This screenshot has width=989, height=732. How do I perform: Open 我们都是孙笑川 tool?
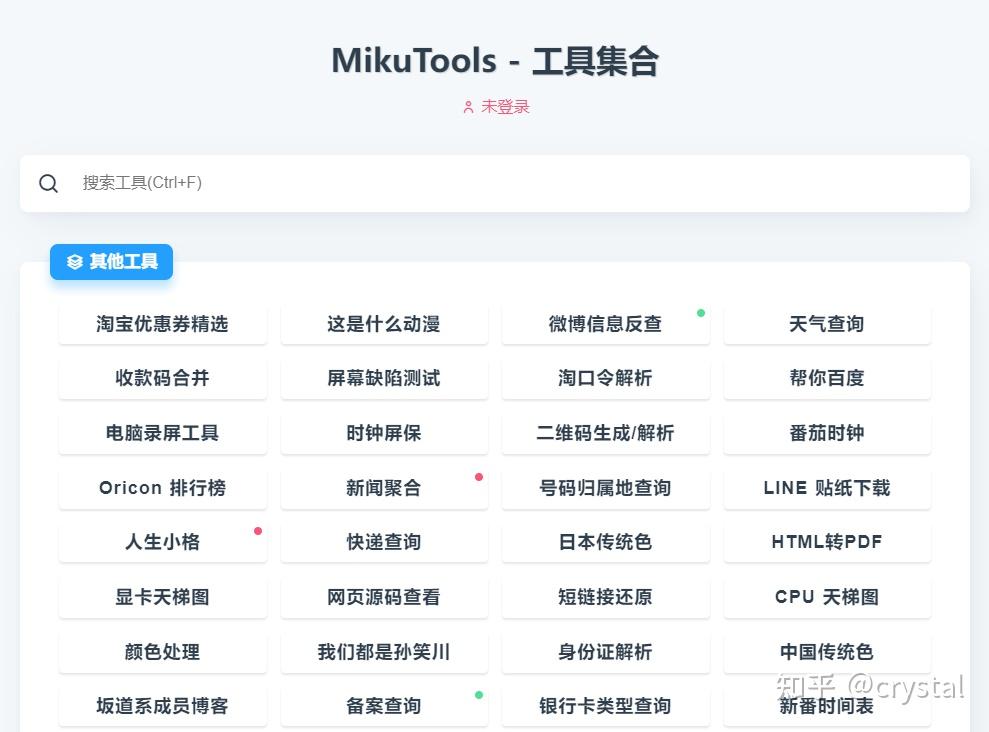(384, 652)
